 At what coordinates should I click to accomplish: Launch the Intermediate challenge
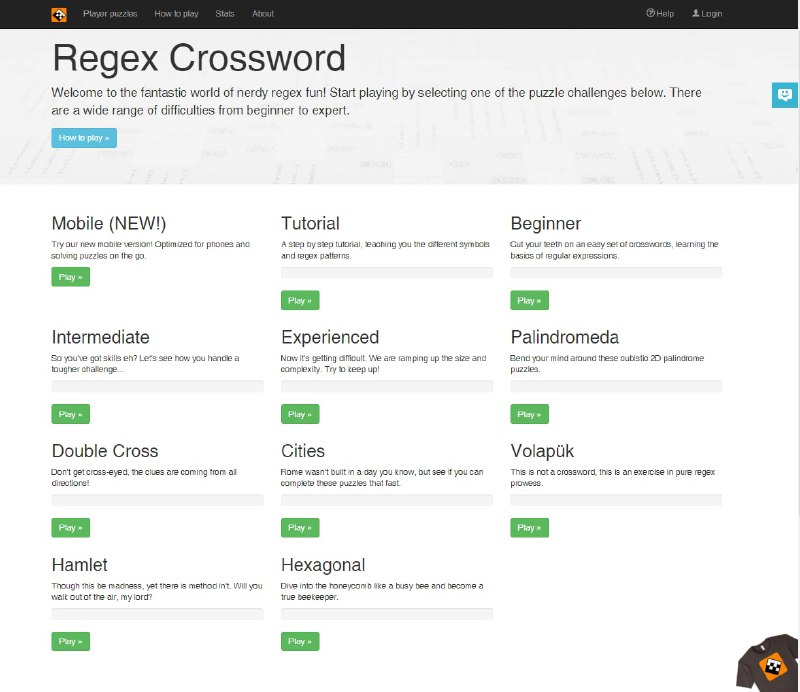pyautogui.click(x=69, y=414)
